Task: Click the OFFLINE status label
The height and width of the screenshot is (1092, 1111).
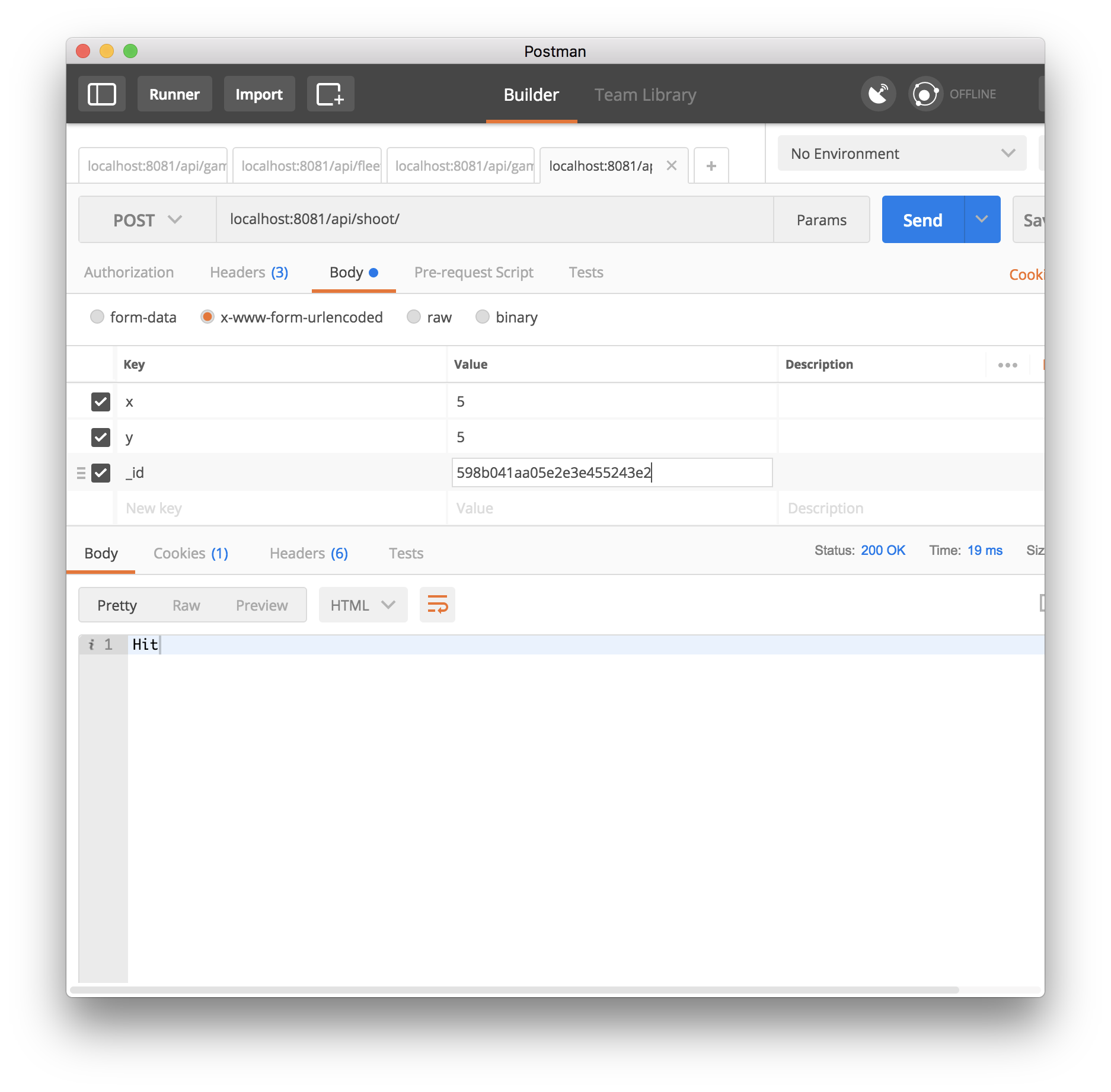Action: coord(972,94)
